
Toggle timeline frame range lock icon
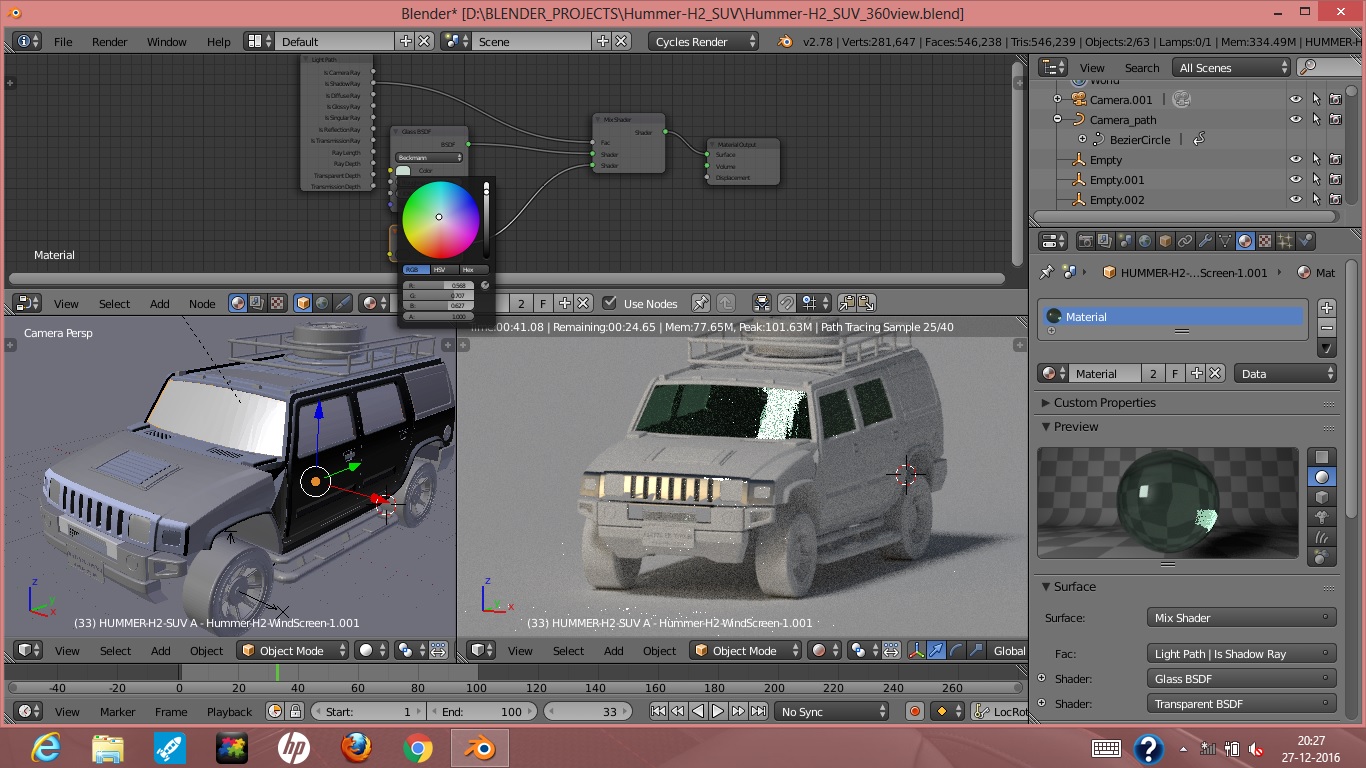(x=295, y=711)
